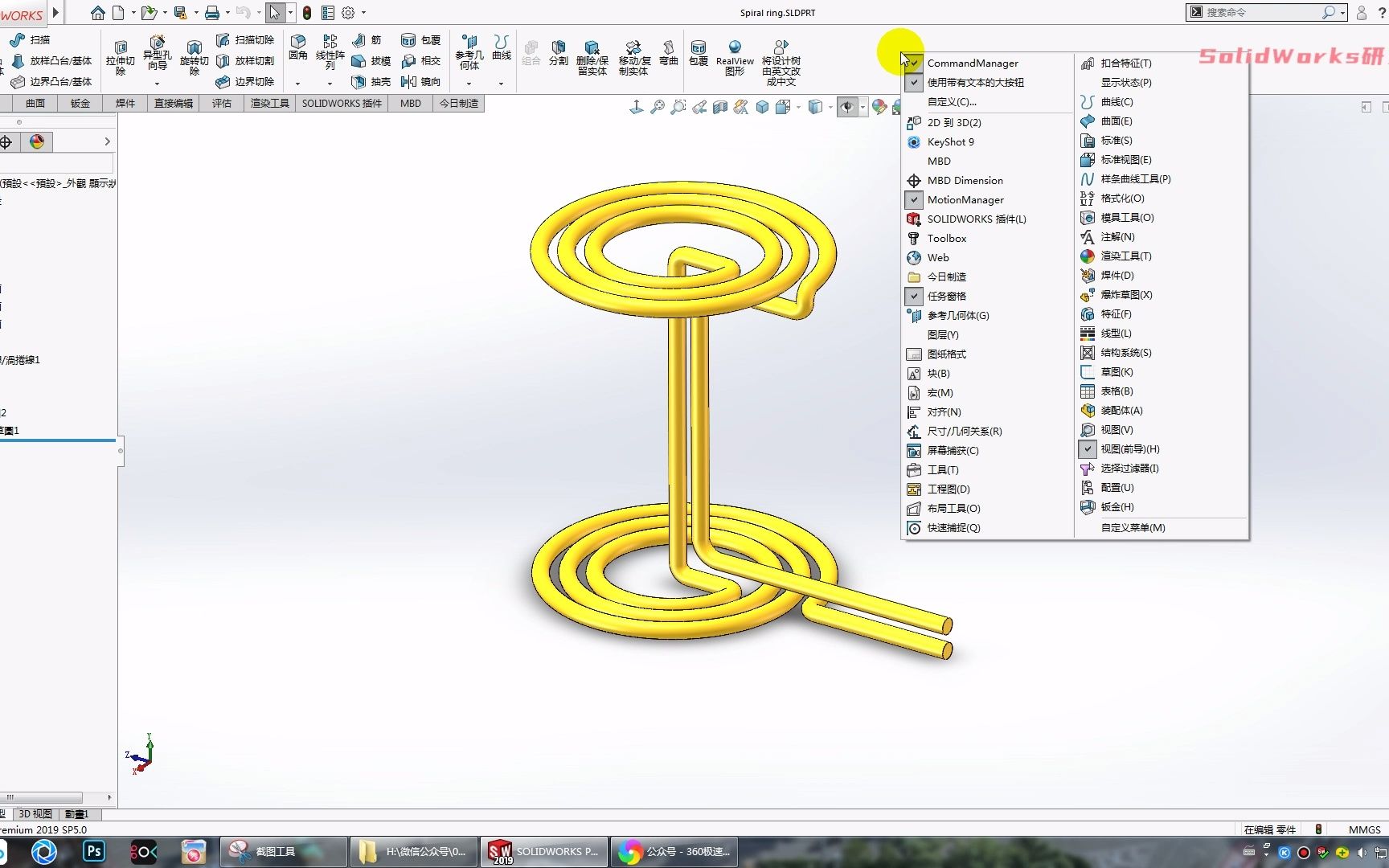1389x868 pixels.
Task: Select the 扫描 (Sweep) feature tool
Action: pos(34,39)
